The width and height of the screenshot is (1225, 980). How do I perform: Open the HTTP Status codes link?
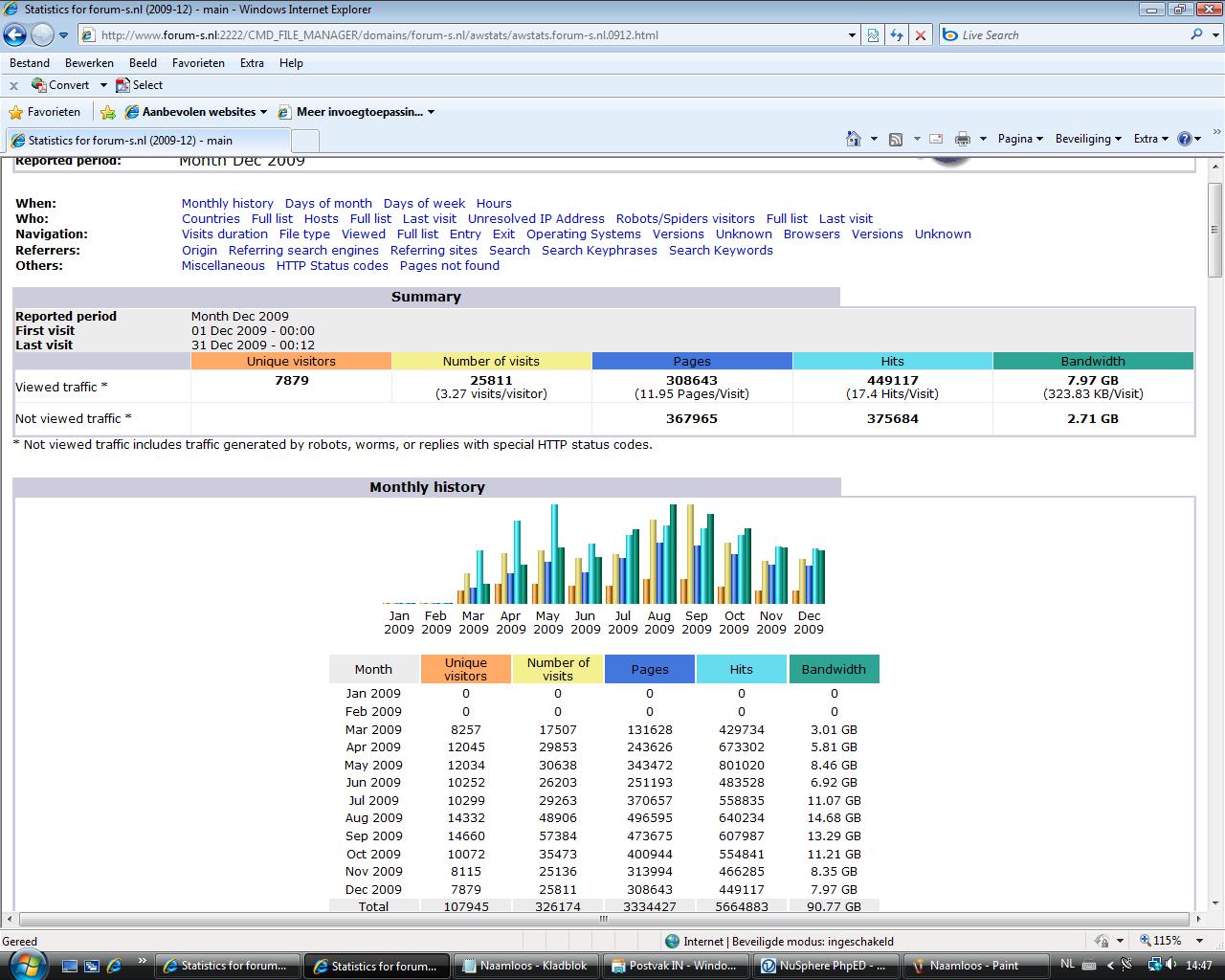point(332,265)
